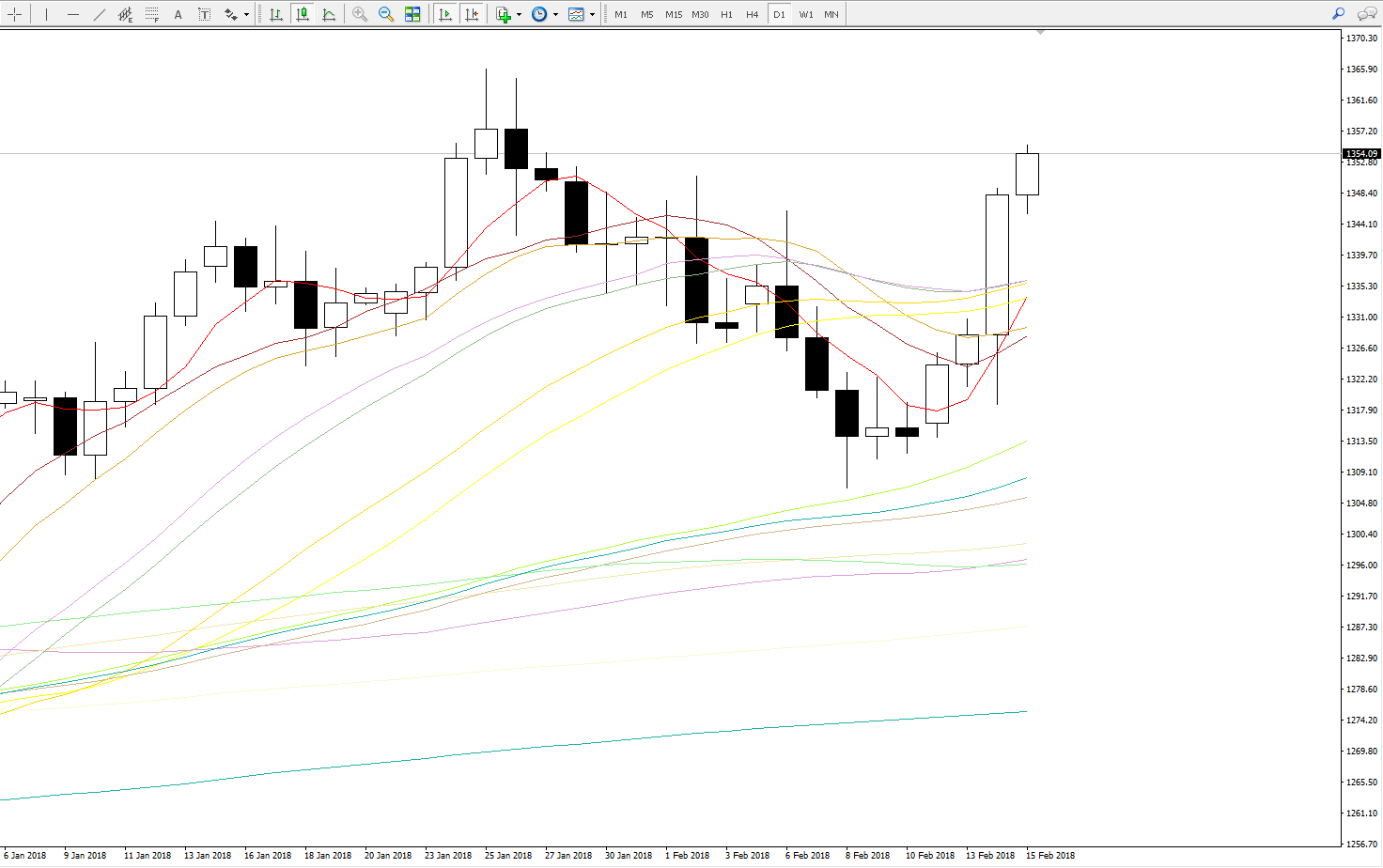
Task: Open the chart templates dropdown arrow
Action: point(592,14)
